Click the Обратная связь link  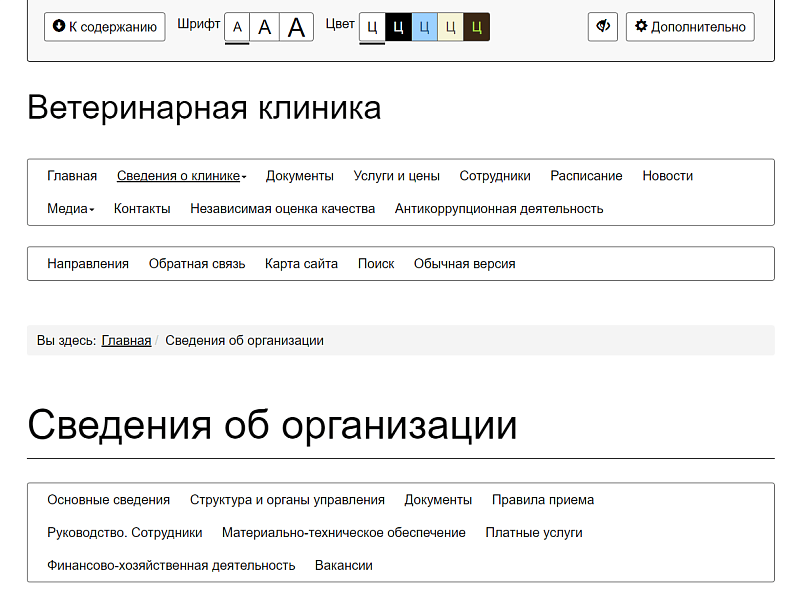(x=197, y=263)
